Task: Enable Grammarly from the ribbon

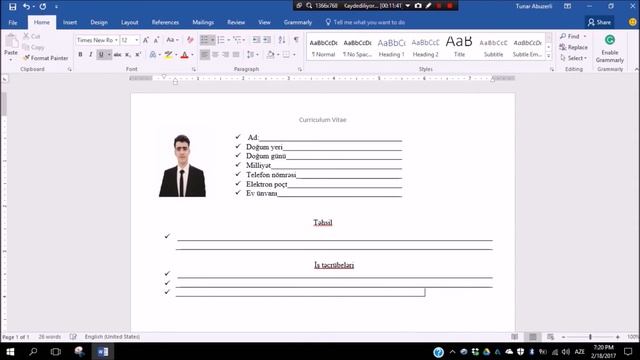Action: [610, 49]
